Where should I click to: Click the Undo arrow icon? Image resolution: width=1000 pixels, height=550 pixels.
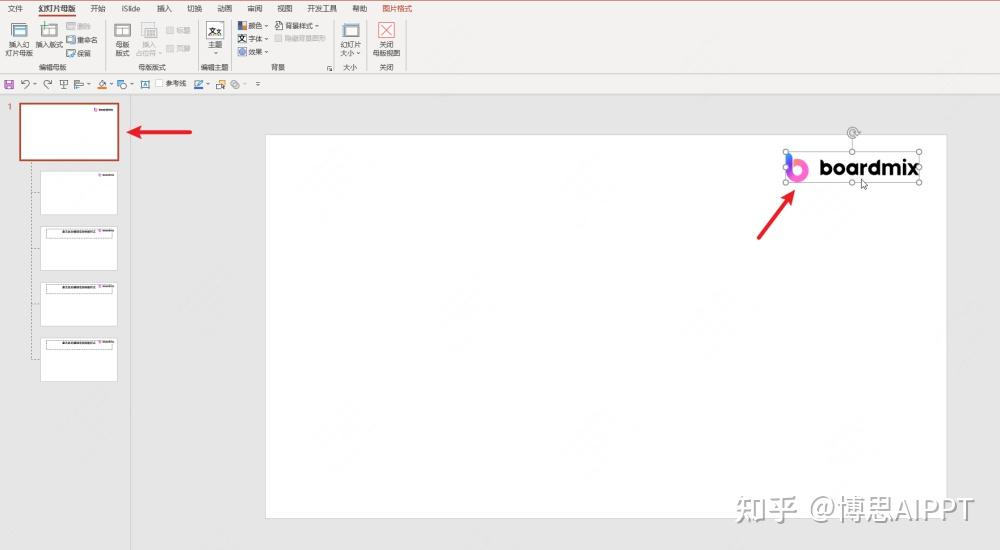click(x=25, y=84)
